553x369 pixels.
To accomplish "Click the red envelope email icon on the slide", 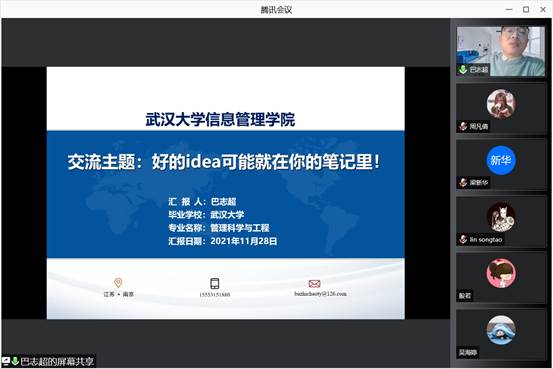I will click(x=314, y=283).
